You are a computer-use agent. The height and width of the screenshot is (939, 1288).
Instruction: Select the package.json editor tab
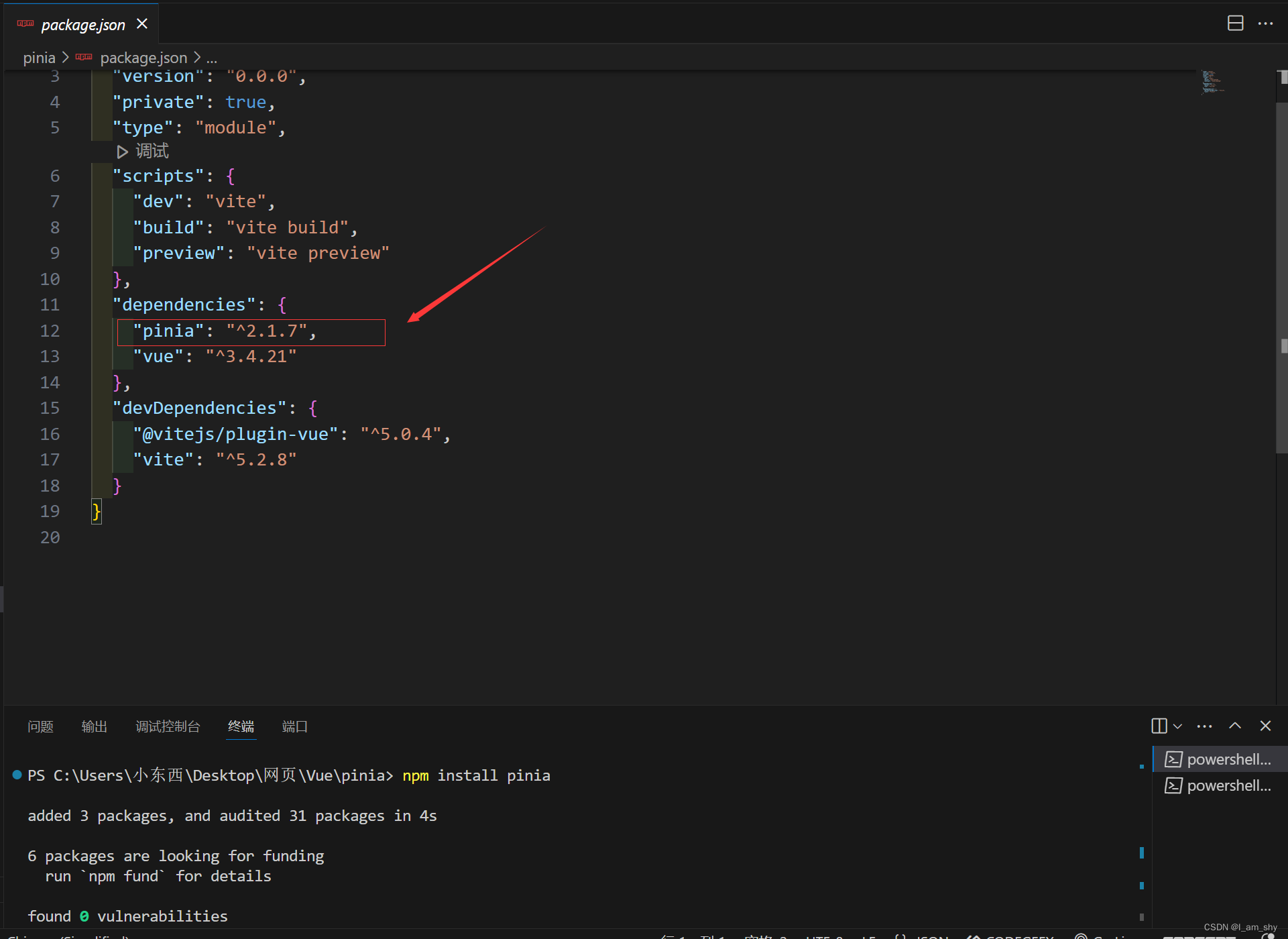(82, 25)
